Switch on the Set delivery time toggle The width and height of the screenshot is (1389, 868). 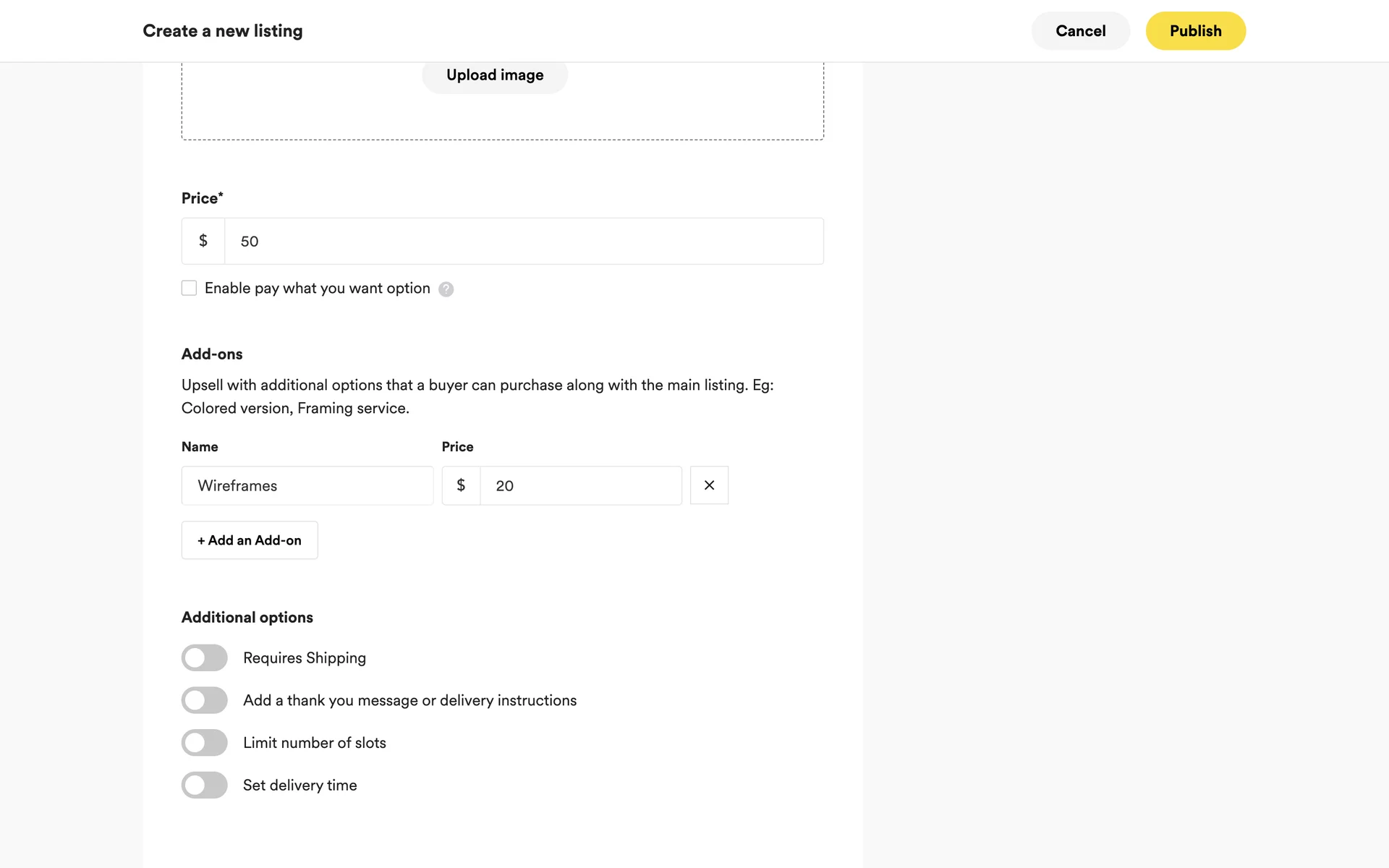(x=204, y=785)
